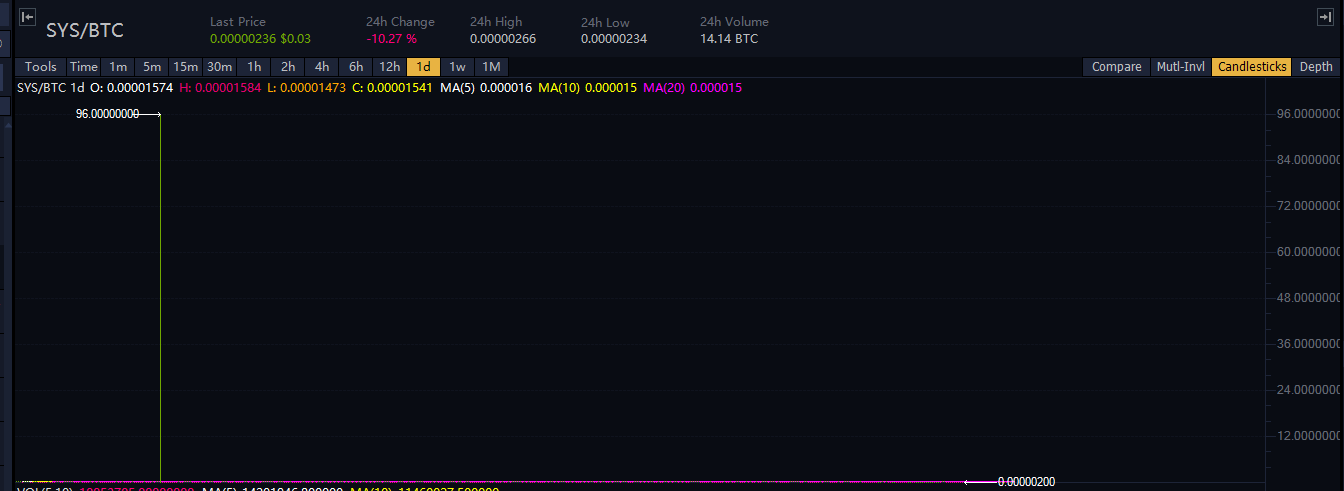Open the Compare option

[1116, 67]
